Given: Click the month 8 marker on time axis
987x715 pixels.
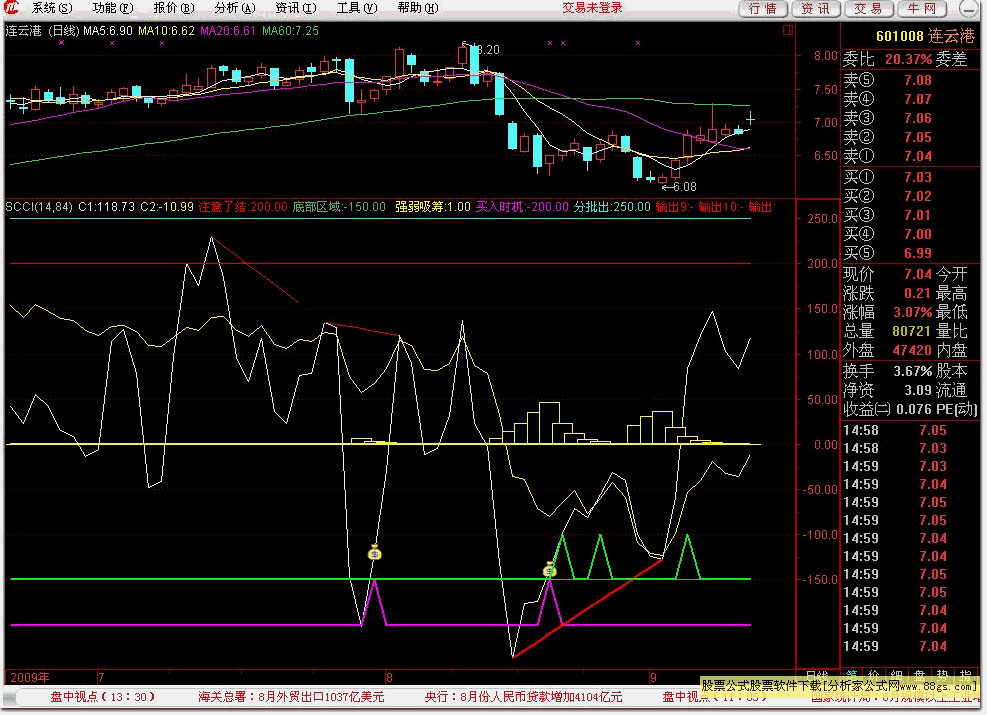Looking at the screenshot, I should pos(389,677).
